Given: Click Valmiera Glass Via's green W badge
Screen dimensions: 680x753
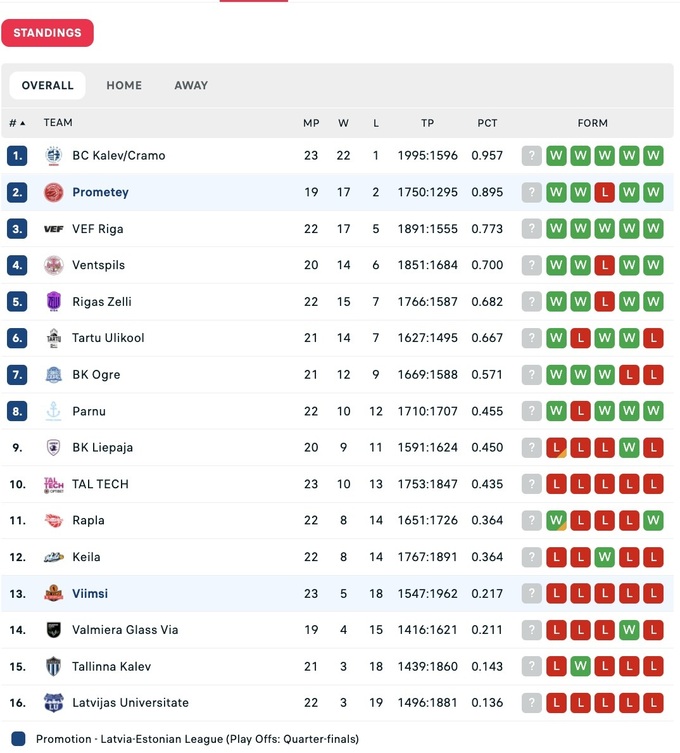Looking at the screenshot, I should pos(629,630).
